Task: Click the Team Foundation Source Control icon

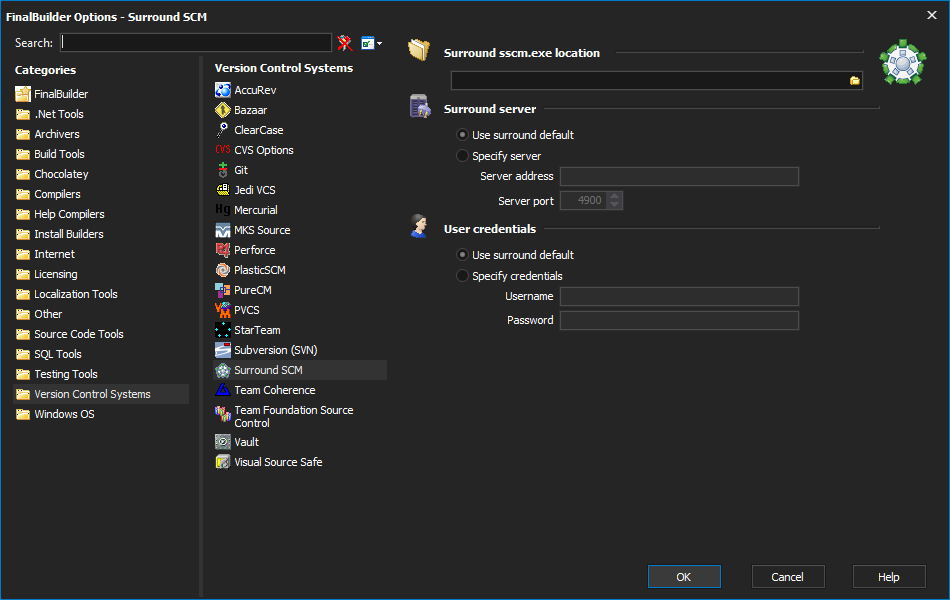Action: (x=223, y=414)
